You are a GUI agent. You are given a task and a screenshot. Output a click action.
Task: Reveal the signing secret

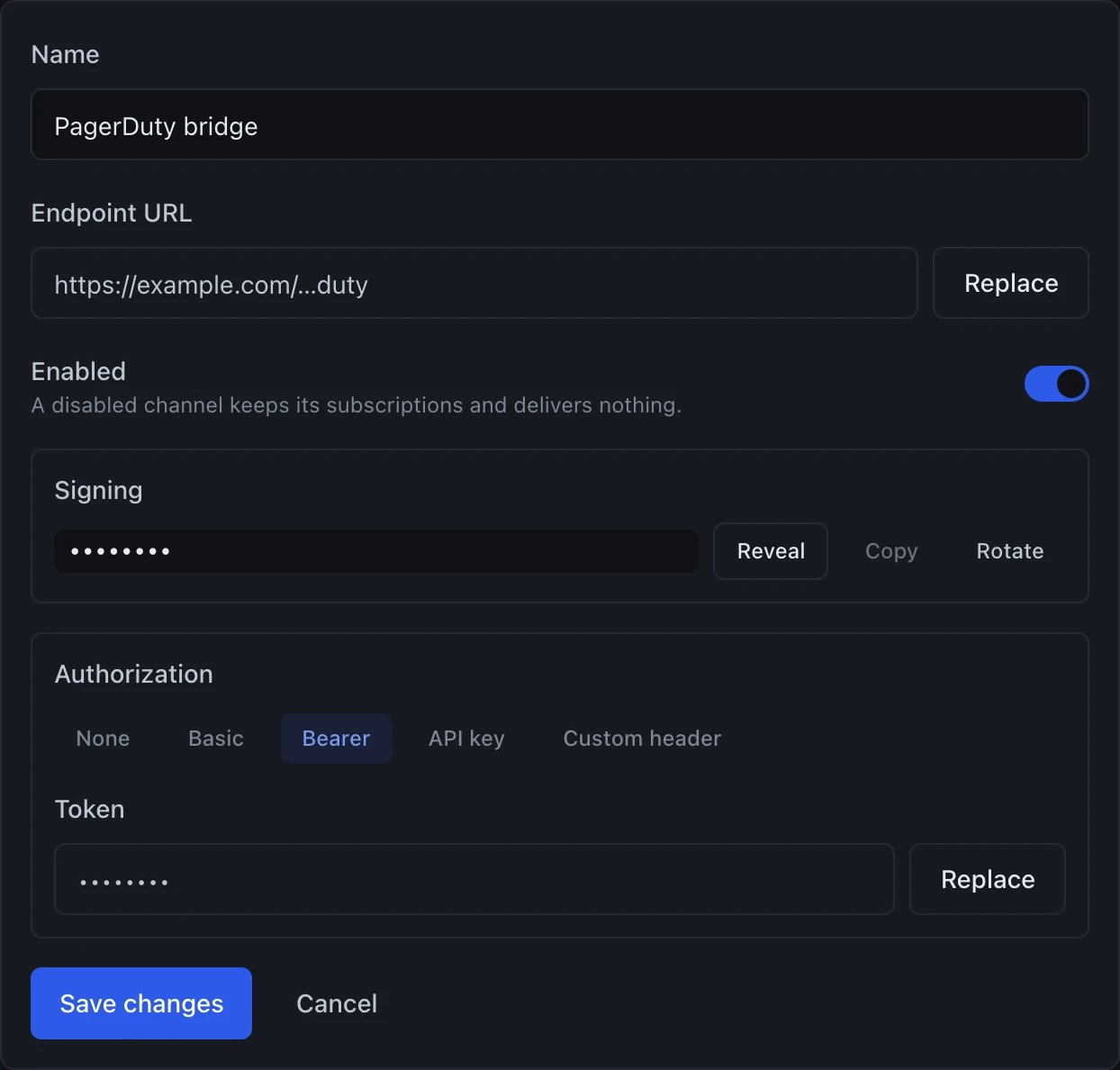(770, 550)
